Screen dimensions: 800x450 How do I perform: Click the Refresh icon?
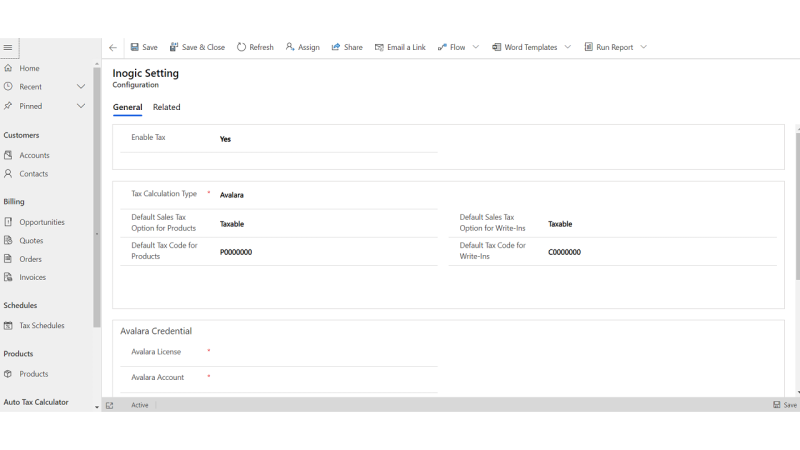tap(242, 47)
